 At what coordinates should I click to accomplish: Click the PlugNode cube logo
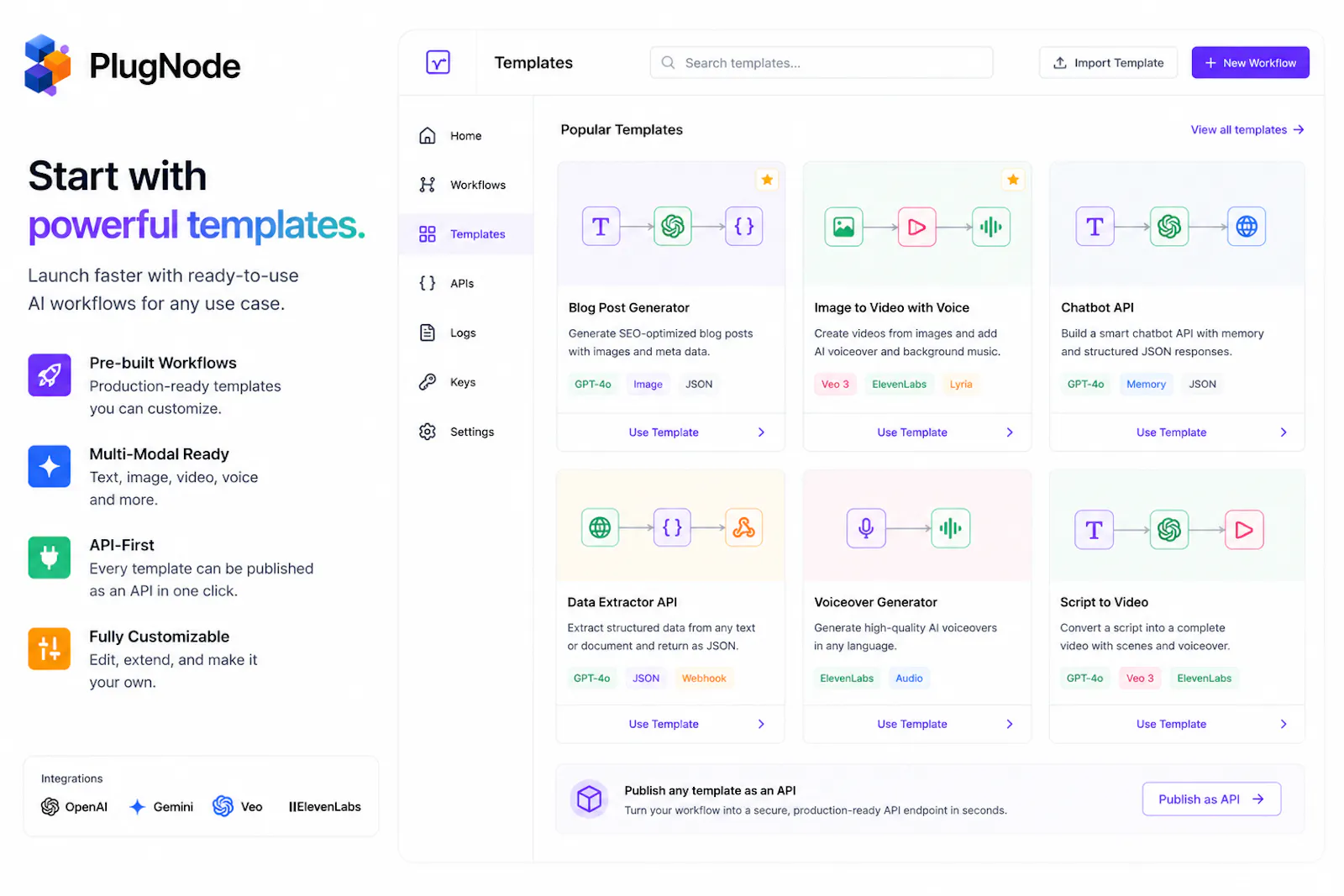[x=48, y=65]
